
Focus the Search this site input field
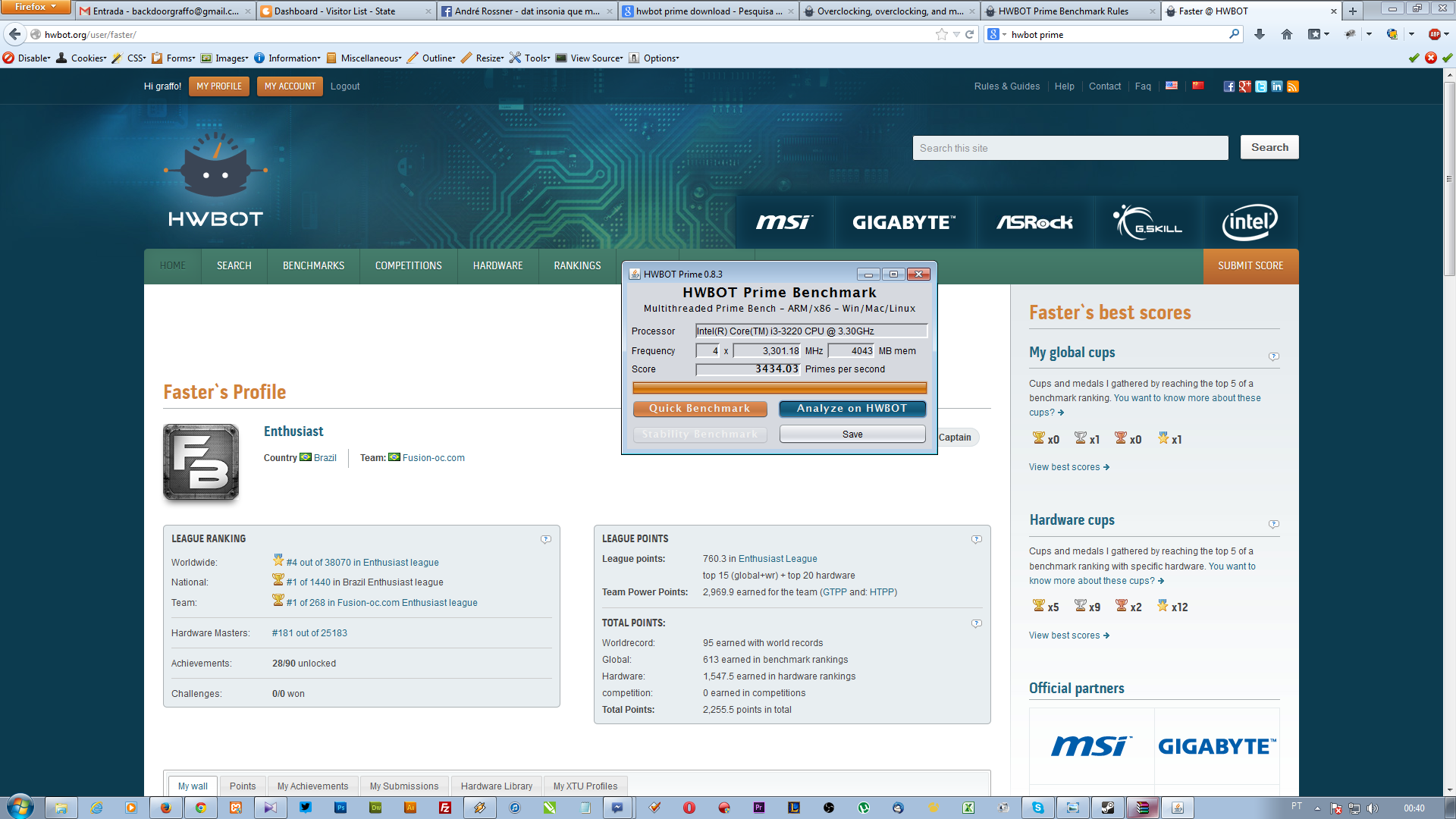click(x=1070, y=148)
